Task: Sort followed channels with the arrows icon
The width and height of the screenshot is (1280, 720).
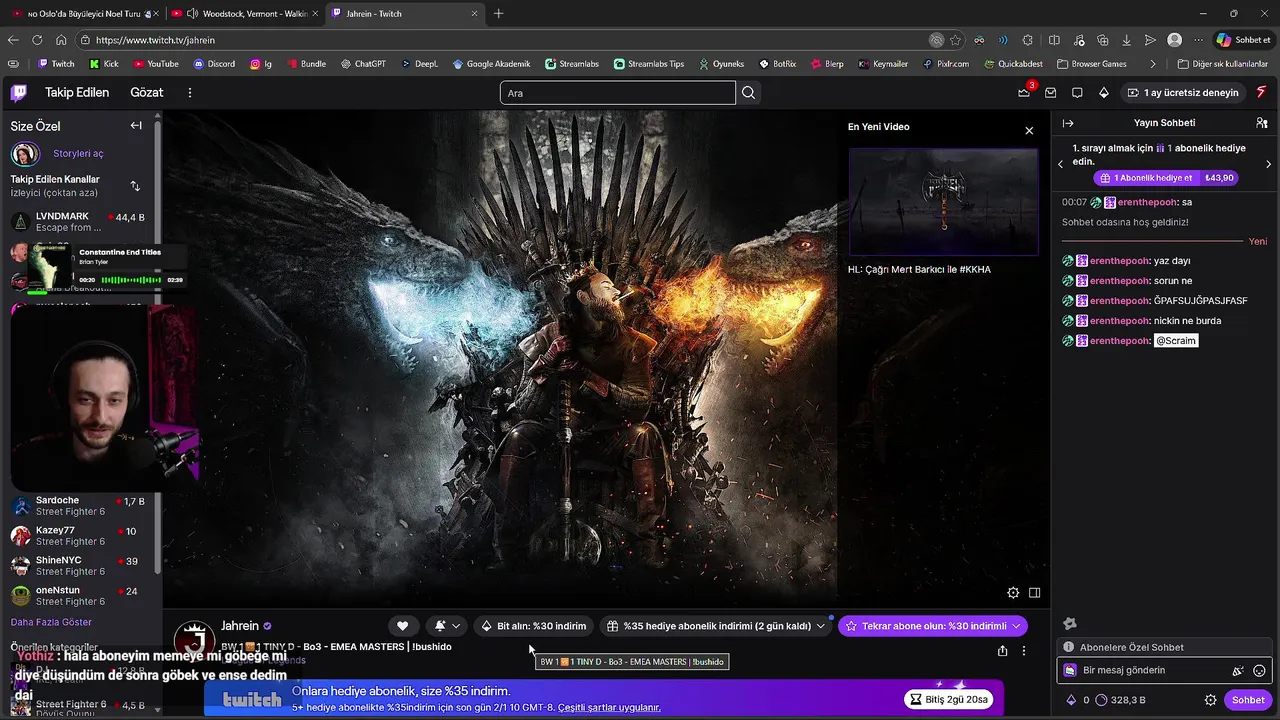Action: pos(135,186)
